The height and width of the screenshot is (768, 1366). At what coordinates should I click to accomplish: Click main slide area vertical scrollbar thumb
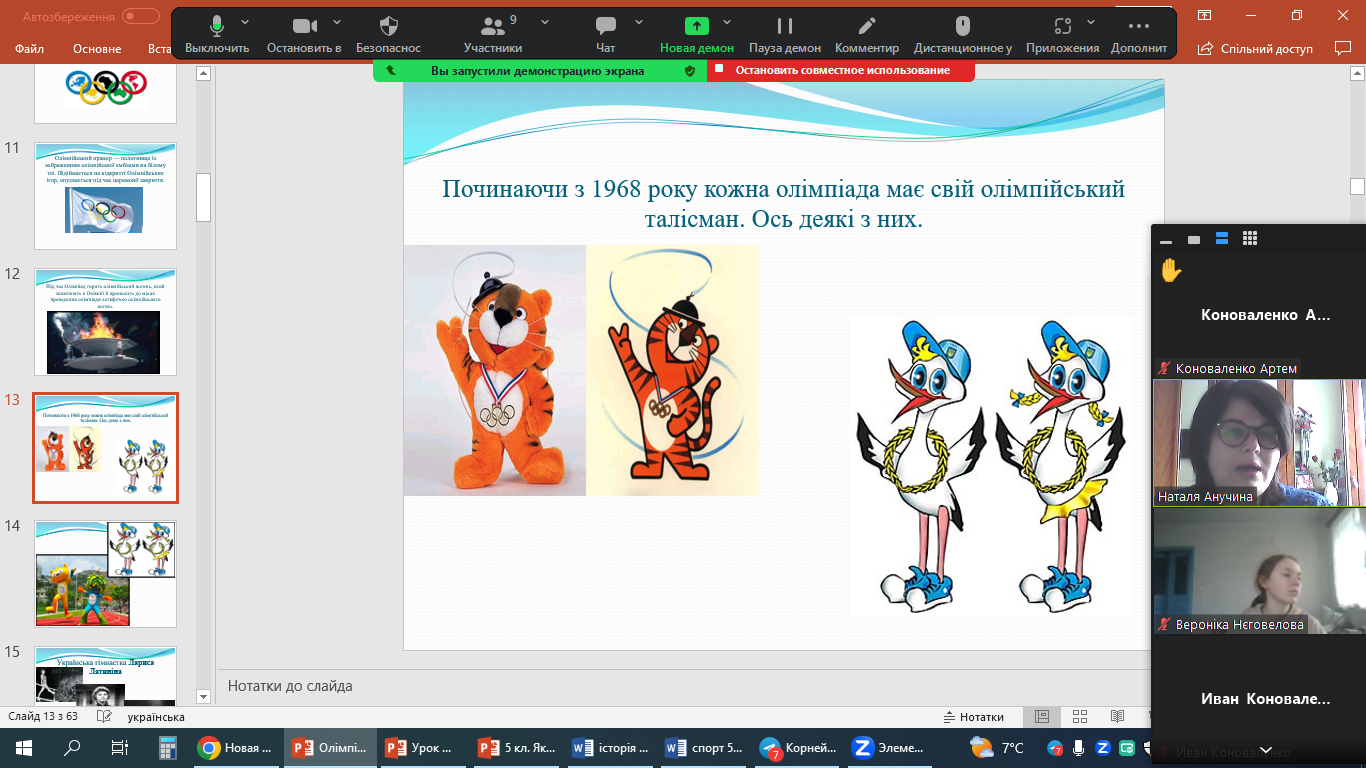[x=1357, y=186]
